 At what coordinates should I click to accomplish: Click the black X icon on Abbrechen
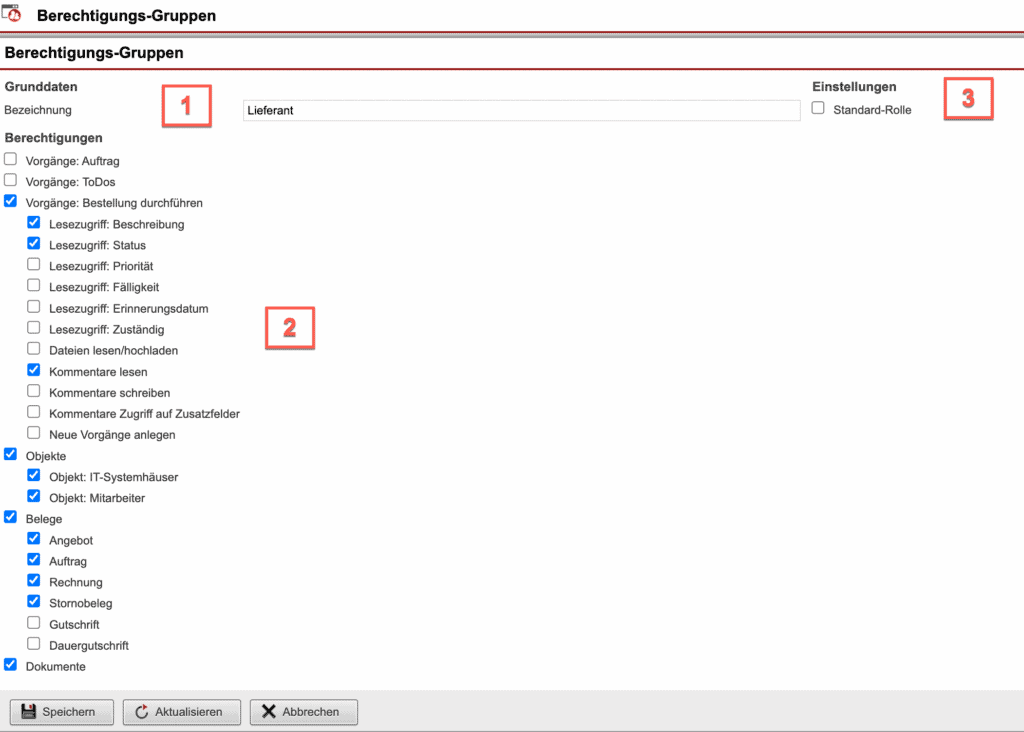tap(269, 712)
